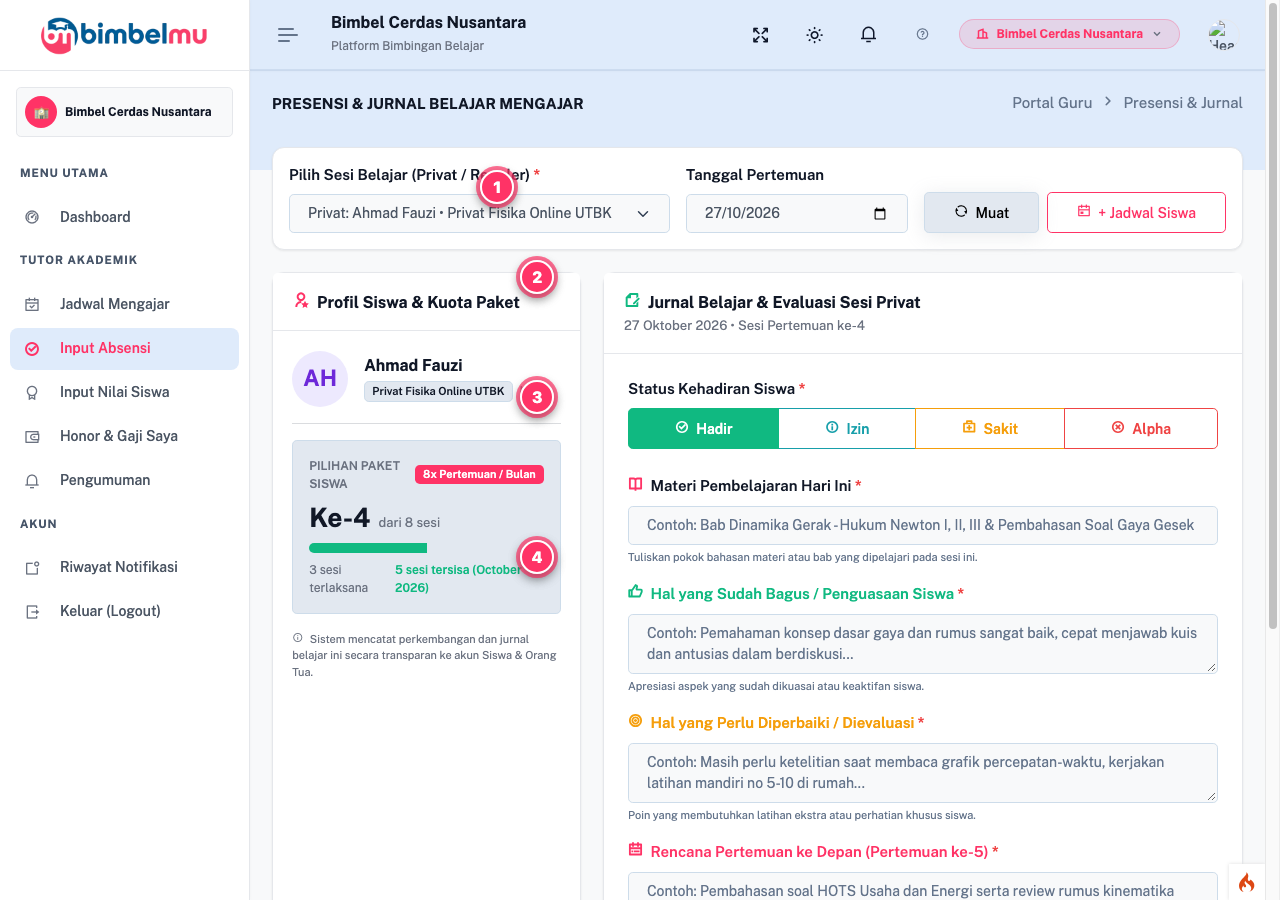Screen dimensions: 1280x900
Task: Click the green session progress bar
Action: pos(368,548)
